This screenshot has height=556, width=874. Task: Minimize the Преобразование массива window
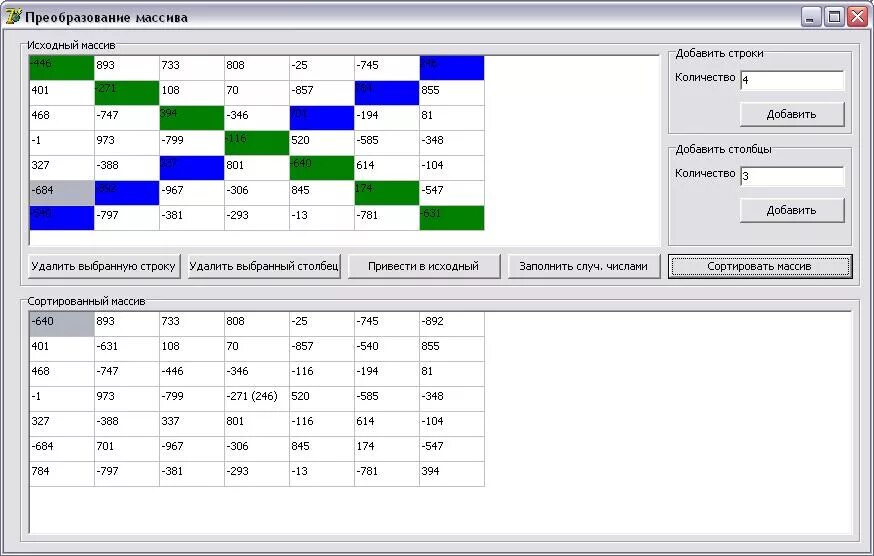811,17
